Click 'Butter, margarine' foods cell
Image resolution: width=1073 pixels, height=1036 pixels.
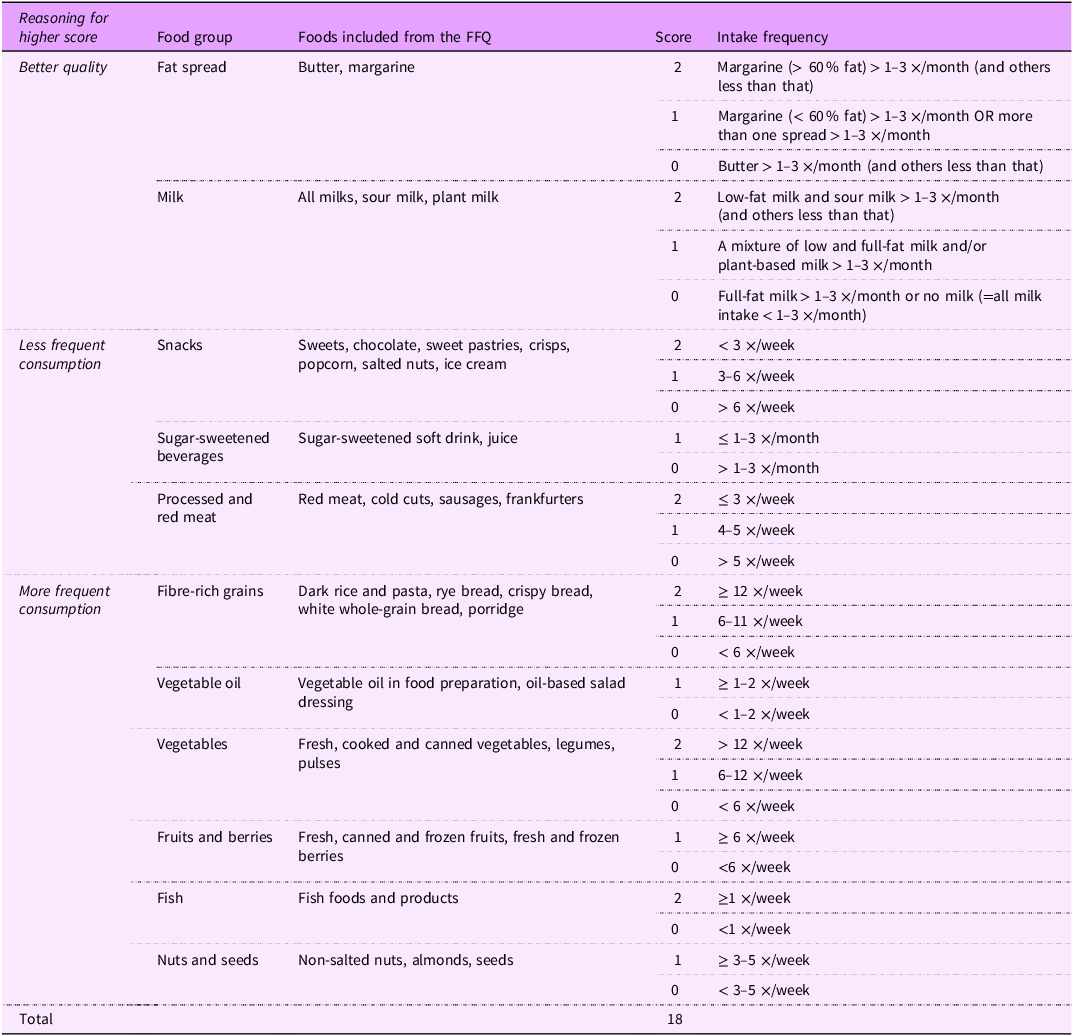[356, 68]
